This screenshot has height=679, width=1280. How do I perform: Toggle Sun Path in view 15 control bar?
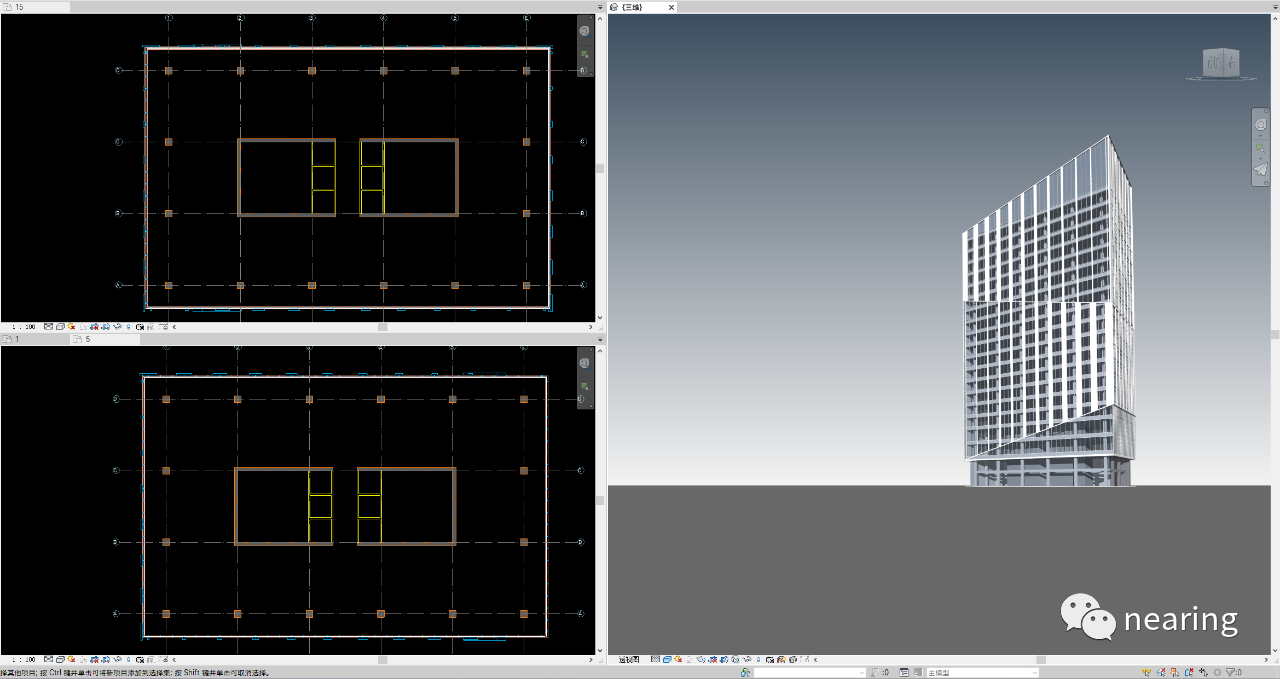pyautogui.click(x=71, y=326)
